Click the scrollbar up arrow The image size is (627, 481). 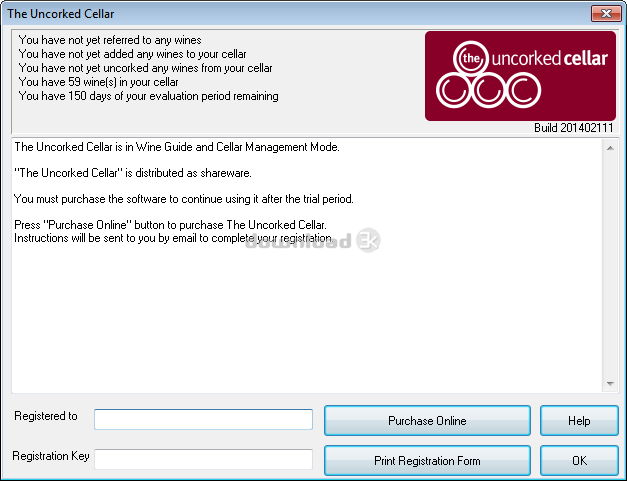click(x=610, y=148)
